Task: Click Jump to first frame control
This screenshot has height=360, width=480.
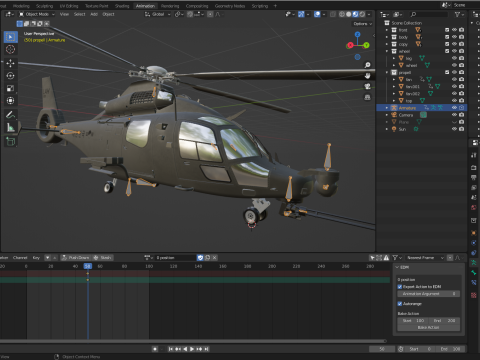Action: (171, 349)
